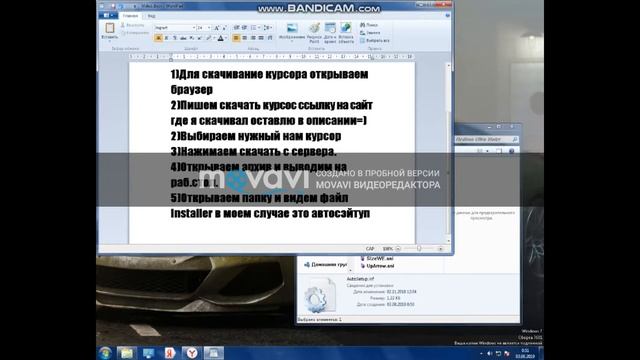Screen dimensions: 640x360
Task: Open File Explorer from the taskbar
Action: click(x=127, y=353)
